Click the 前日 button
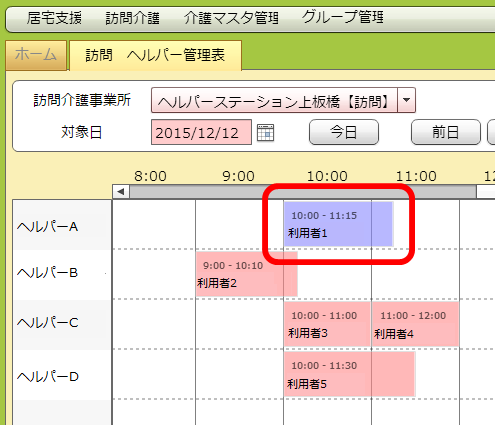Screen dimensions: 495x425 coord(446,132)
